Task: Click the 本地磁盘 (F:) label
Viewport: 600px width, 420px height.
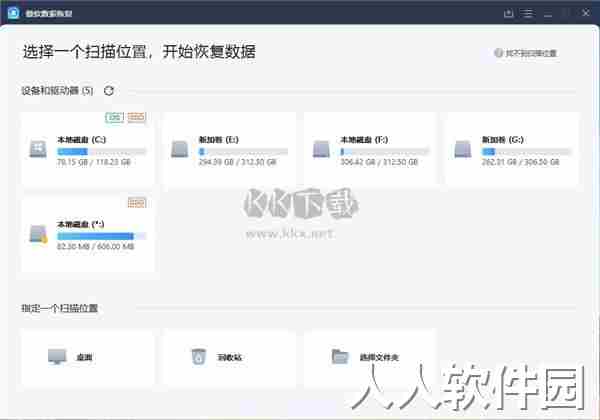Action: 364,140
